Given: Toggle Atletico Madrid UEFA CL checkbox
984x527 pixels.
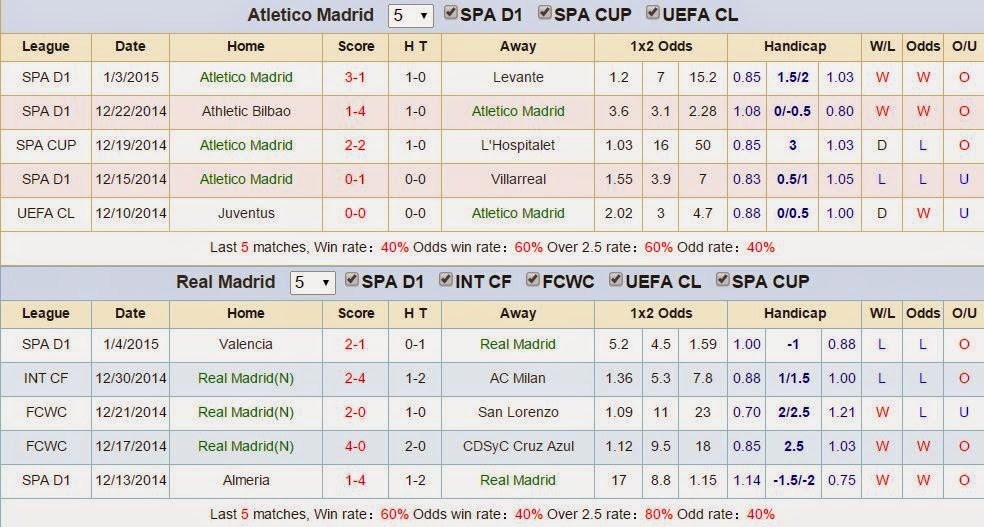Looking at the screenshot, I should [x=654, y=14].
